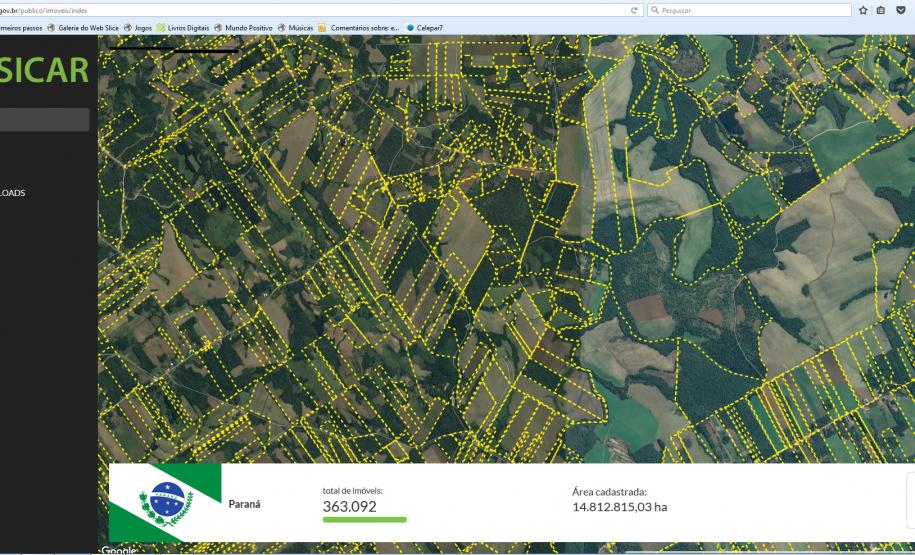
Task: Click the magnifier icon in Pesquisar box
Action: pyautogui.click(x=655, y=10)
